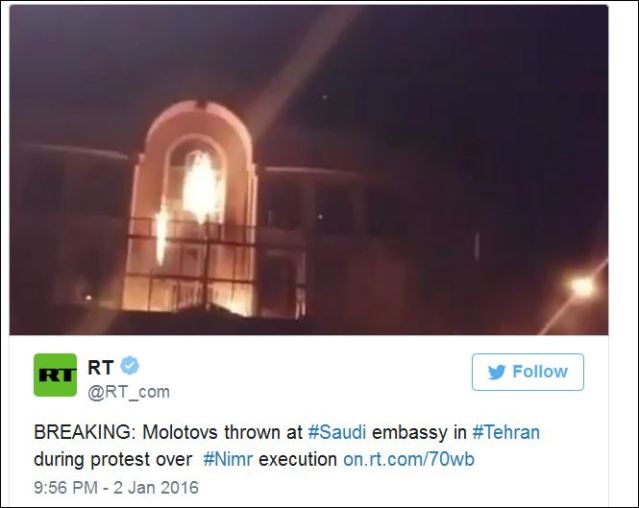639x508 pixels.
Task: Open the RT display name
Action: [100, 367]
